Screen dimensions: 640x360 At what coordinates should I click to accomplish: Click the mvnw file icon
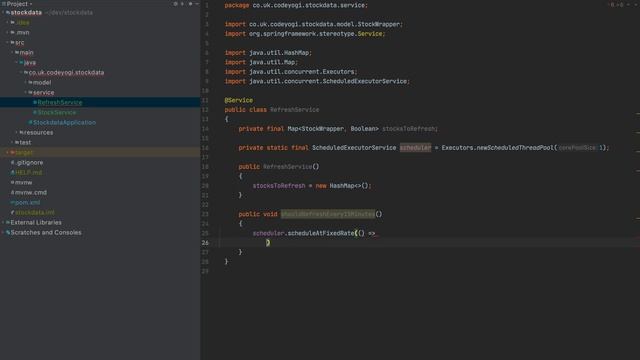[x=13, y=182]
